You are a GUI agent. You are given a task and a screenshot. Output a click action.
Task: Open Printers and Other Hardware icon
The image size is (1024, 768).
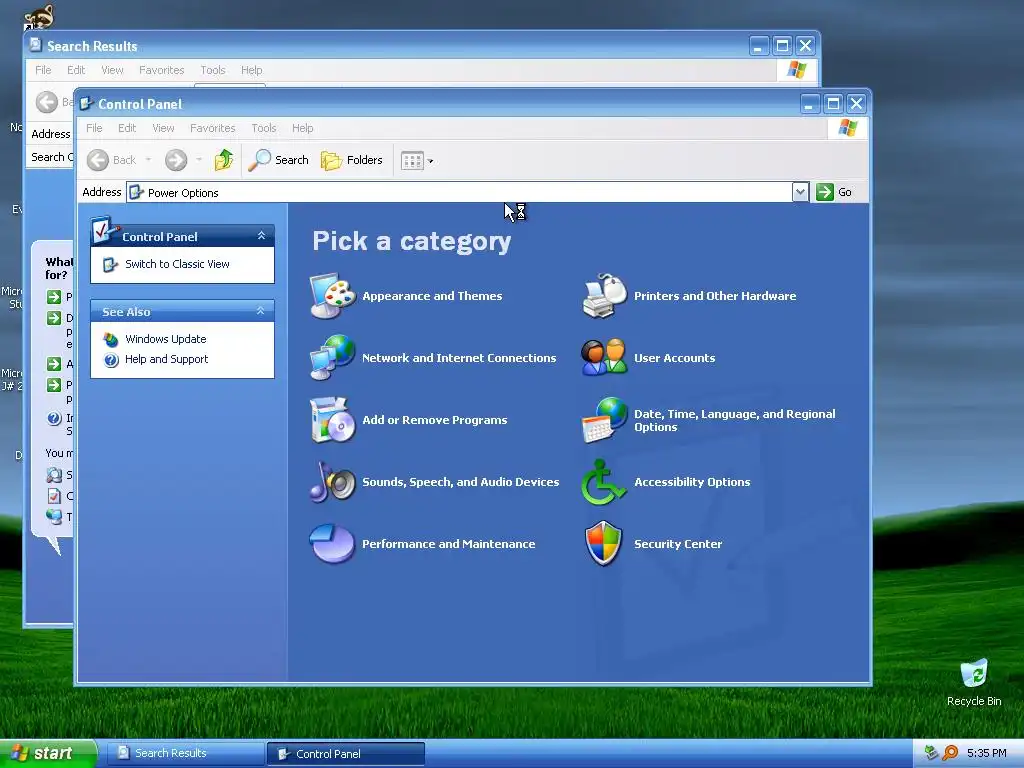605,296
